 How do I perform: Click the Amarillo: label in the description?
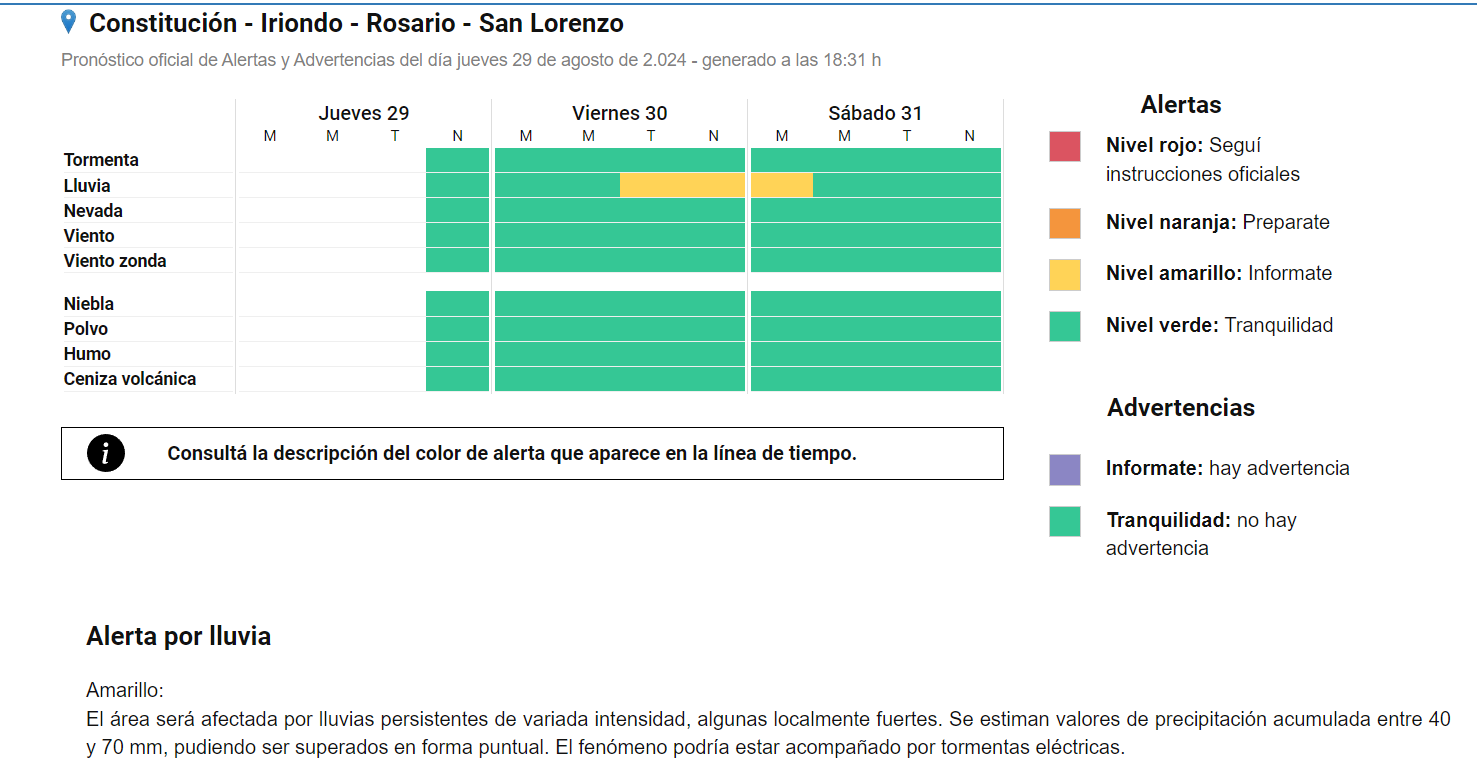click(125, 691)
